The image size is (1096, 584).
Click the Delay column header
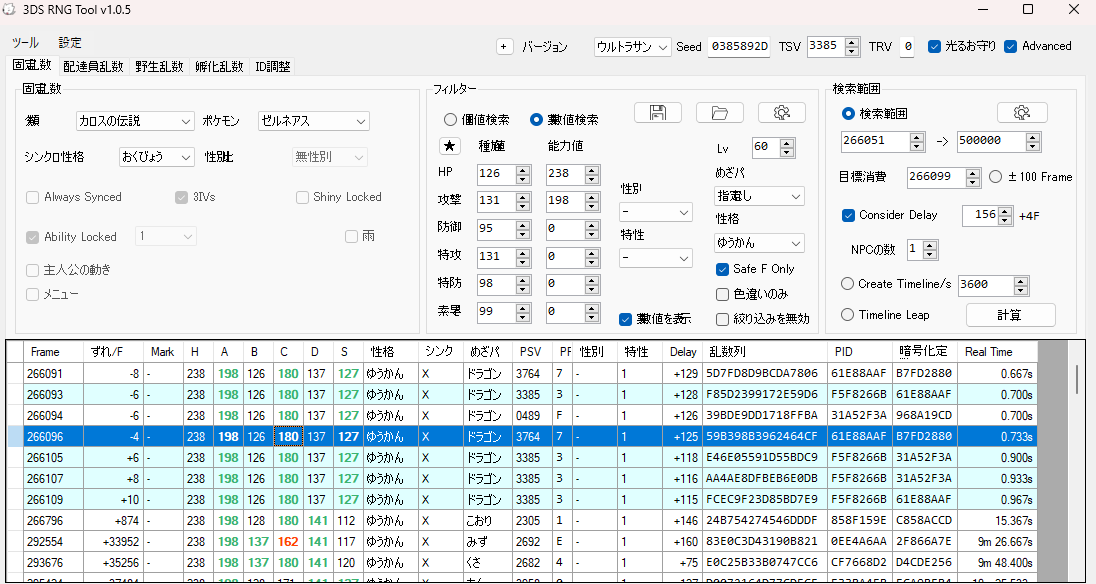coord(683,352)
